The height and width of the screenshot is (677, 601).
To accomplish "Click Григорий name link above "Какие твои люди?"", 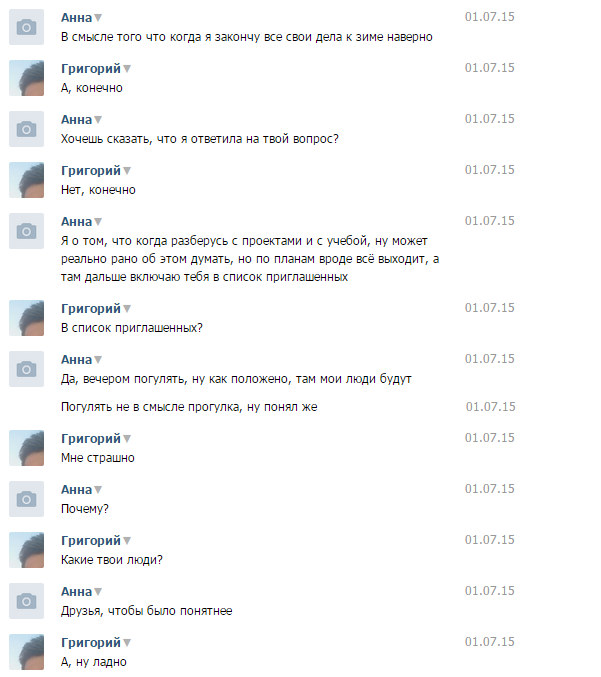I will click(x=90, y=541).
